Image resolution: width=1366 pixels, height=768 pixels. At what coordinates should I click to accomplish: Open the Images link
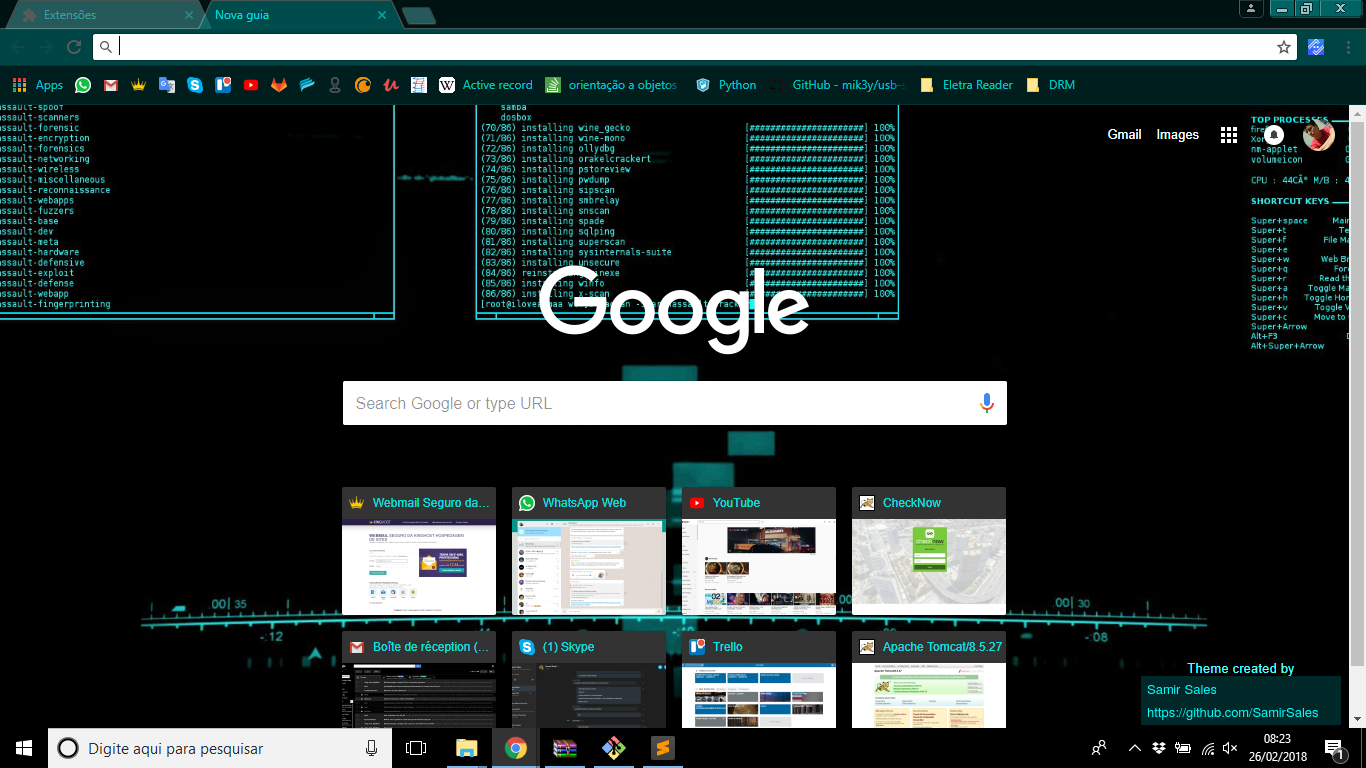1177,135
